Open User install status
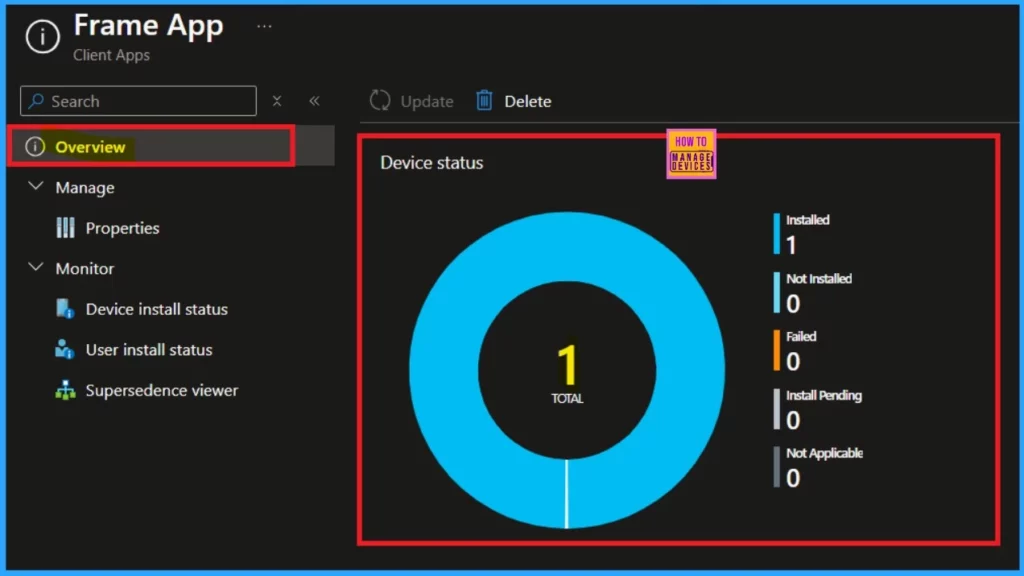The width and height of the screenshot is (1024, 576). pyautogui.click(x=149, y=350)
